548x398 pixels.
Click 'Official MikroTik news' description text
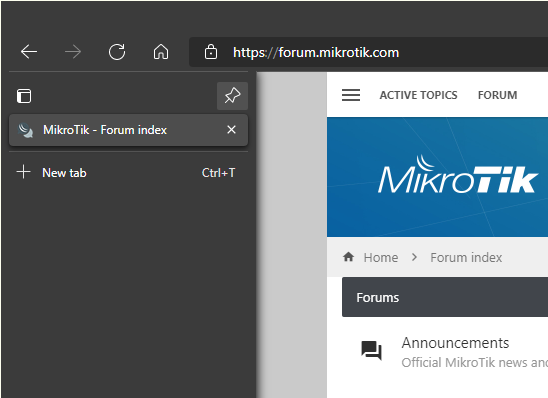pyautogui.click(x=475, y=363)
